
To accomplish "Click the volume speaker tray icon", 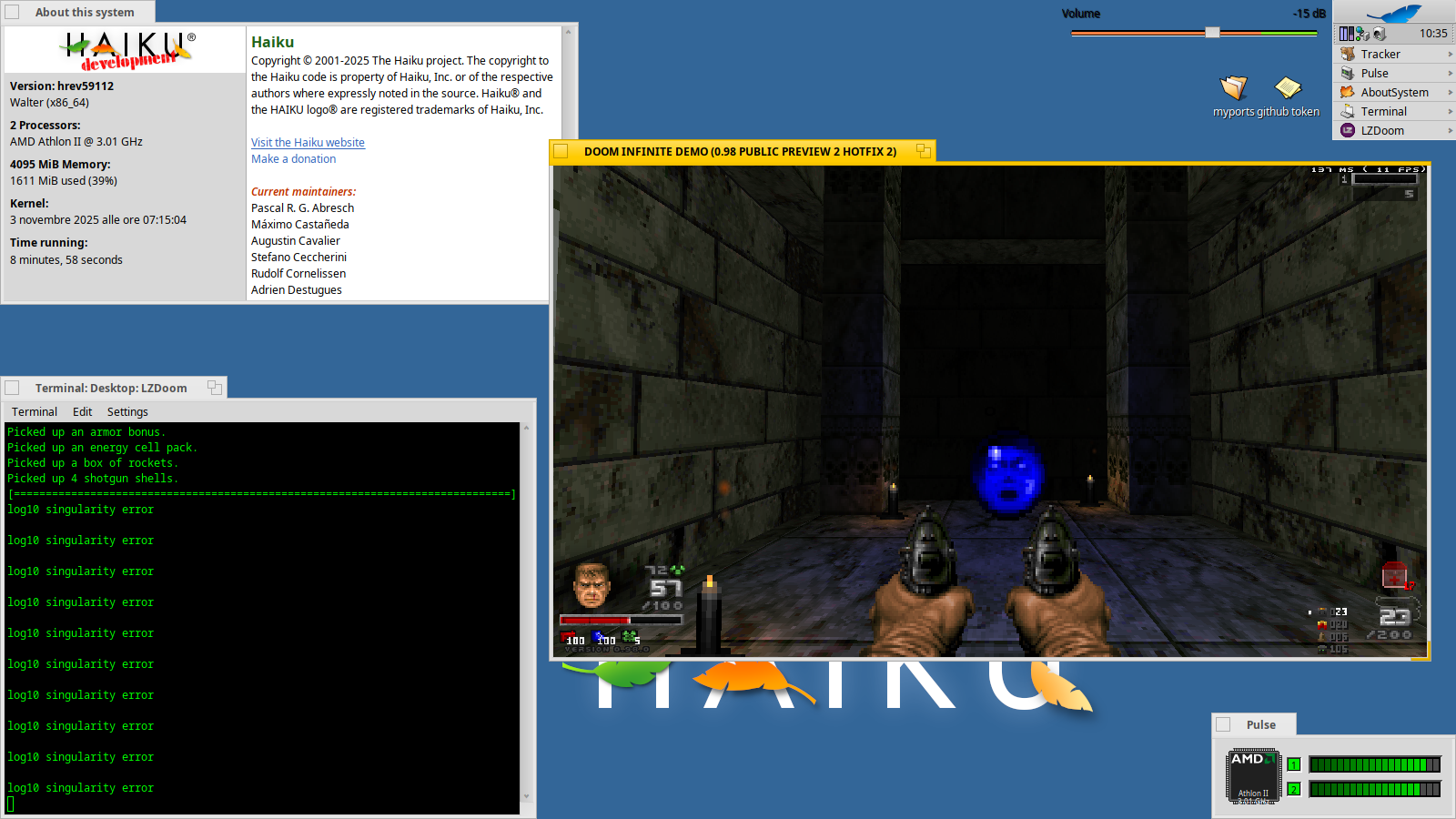I will click(x=1380, y=34).
